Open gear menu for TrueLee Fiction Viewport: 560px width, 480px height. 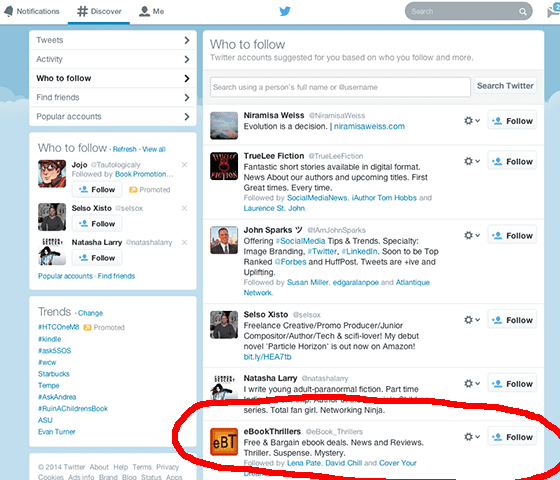[472, 161]
